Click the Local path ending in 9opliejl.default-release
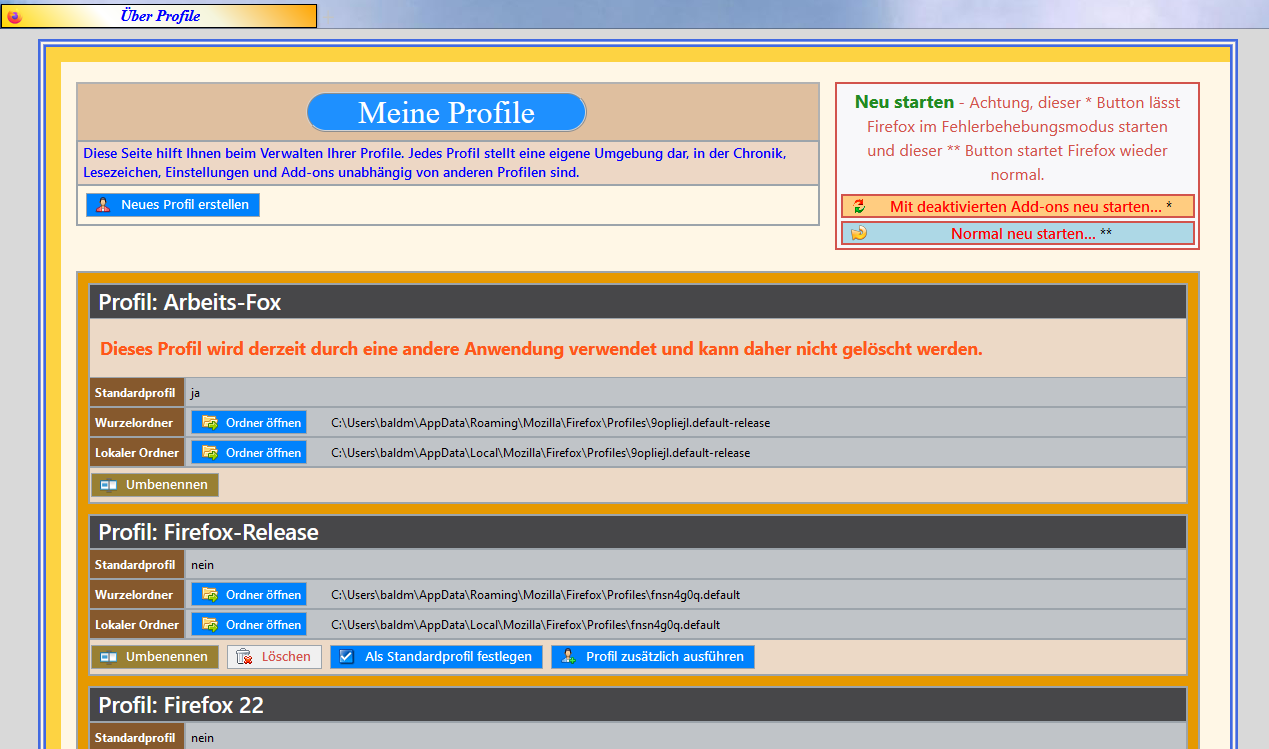This screenshot has width=1269, height=749. 540,453
